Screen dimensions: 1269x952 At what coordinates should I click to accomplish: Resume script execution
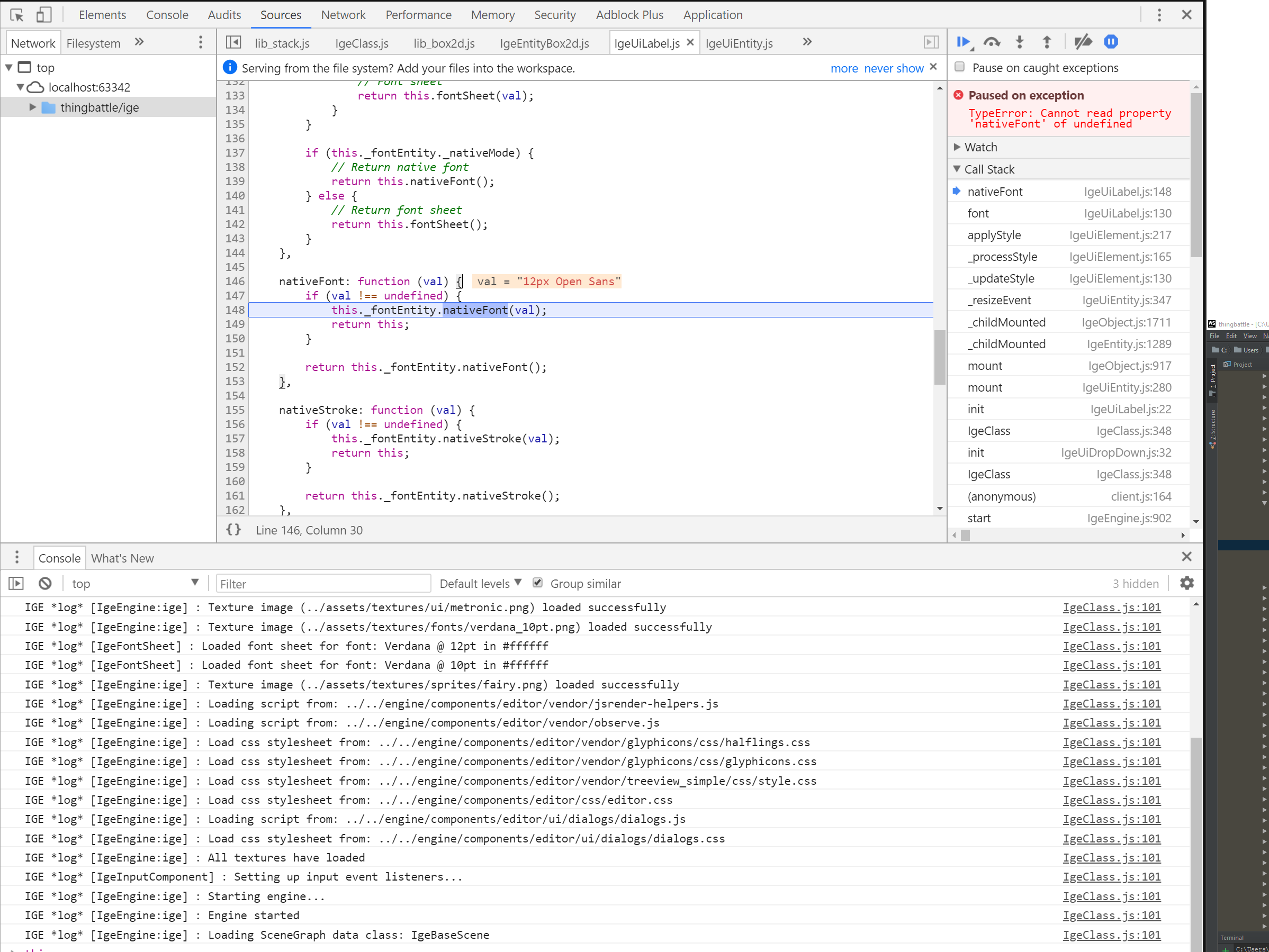pos(964,42)
